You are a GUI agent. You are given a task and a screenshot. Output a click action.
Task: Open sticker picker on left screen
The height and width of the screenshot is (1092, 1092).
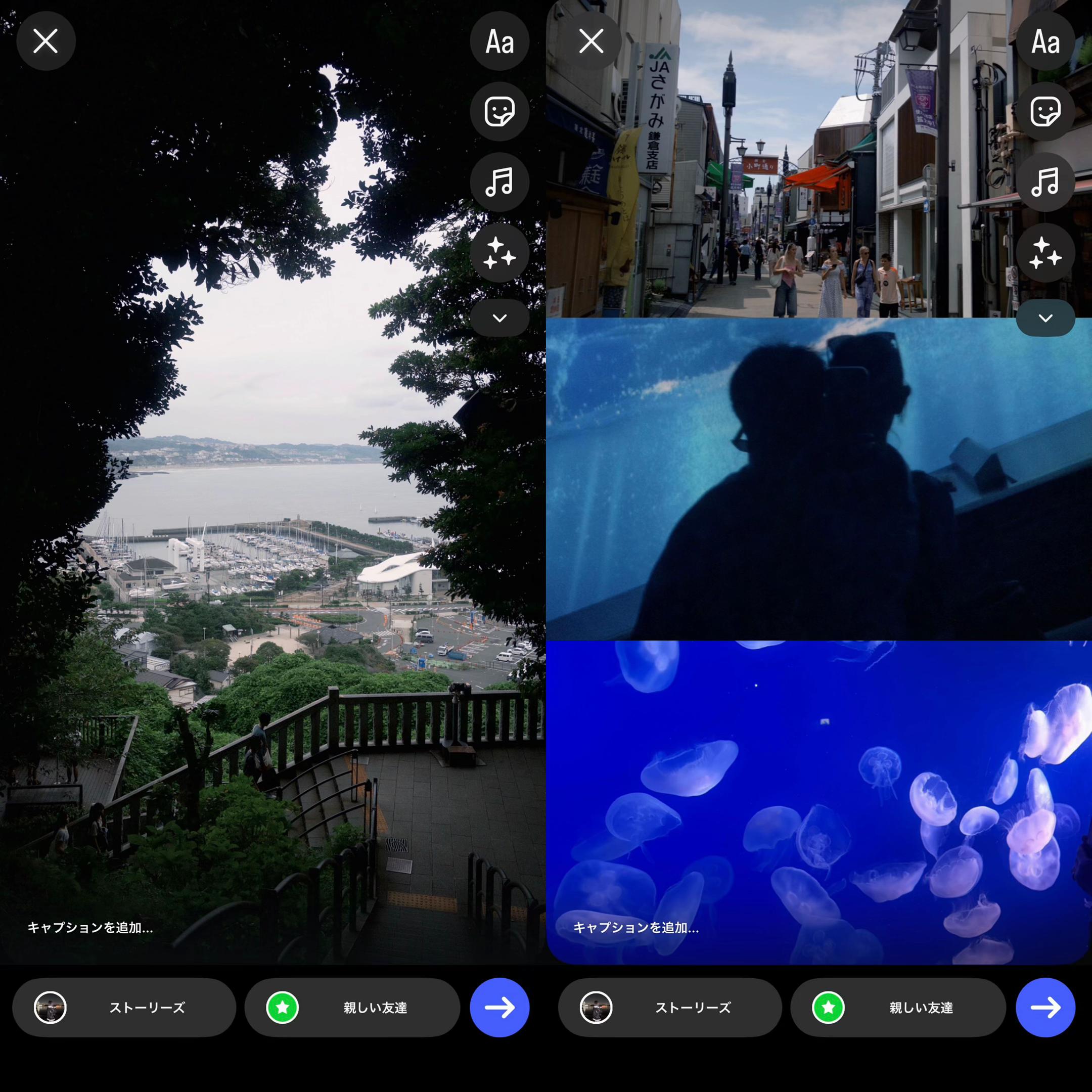click(x=499, y=111)
